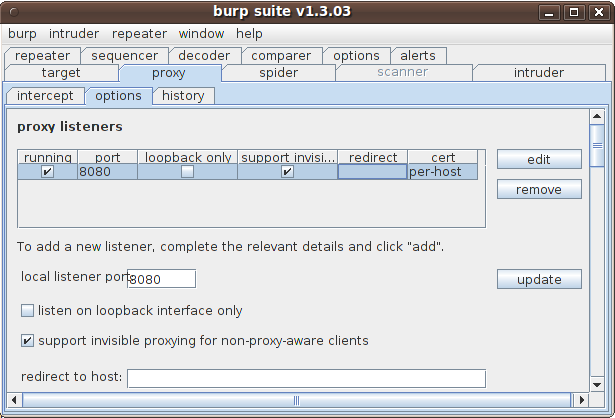Click the local listener port field
615x418 pixels.
[x=160, y=279]
